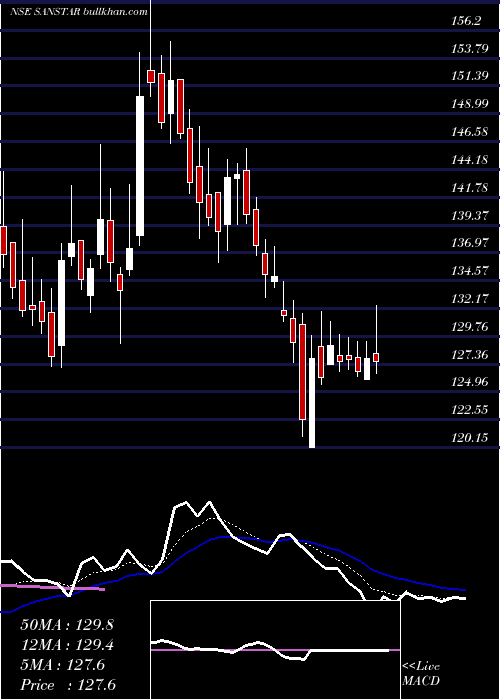Click the MACD inset chart panel
Image resolution: width=500 pixels, height=700 pixels.
coord(275,650)
